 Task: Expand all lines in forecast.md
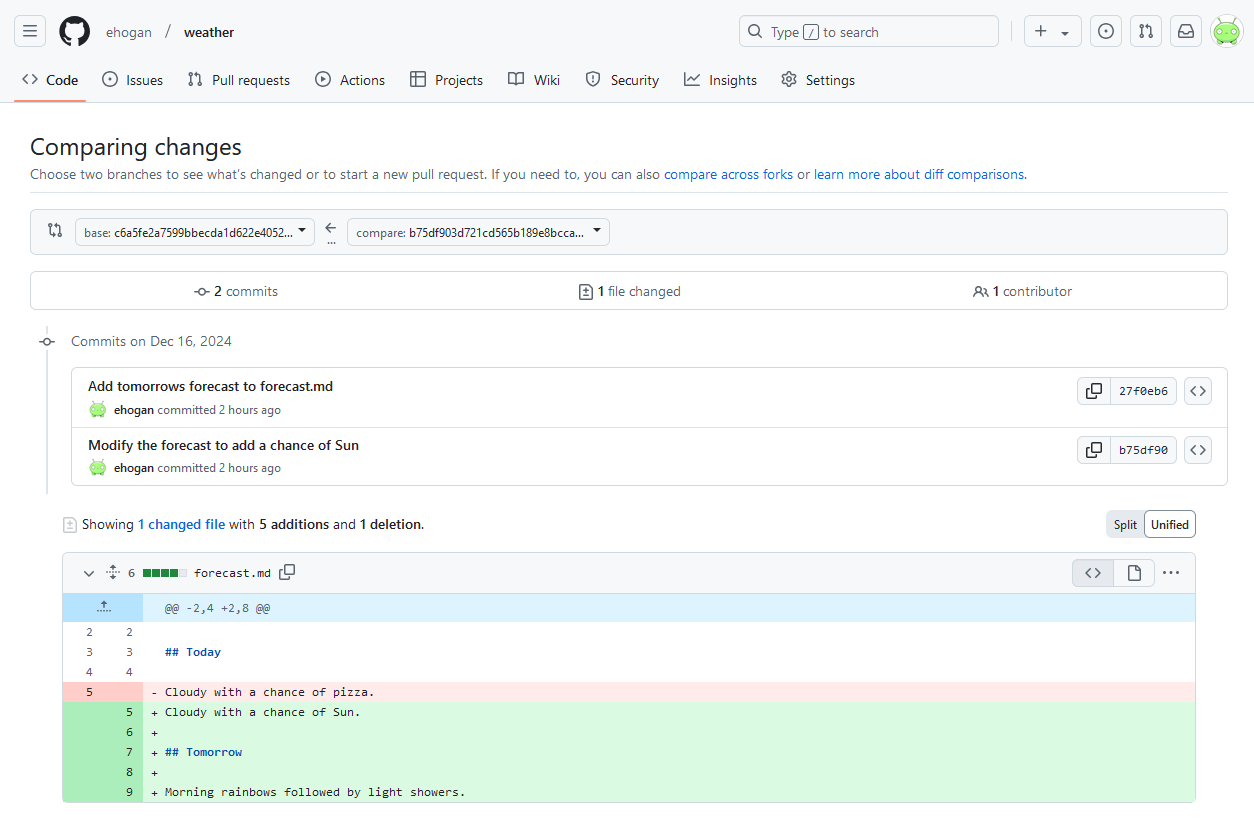(113, 573)
